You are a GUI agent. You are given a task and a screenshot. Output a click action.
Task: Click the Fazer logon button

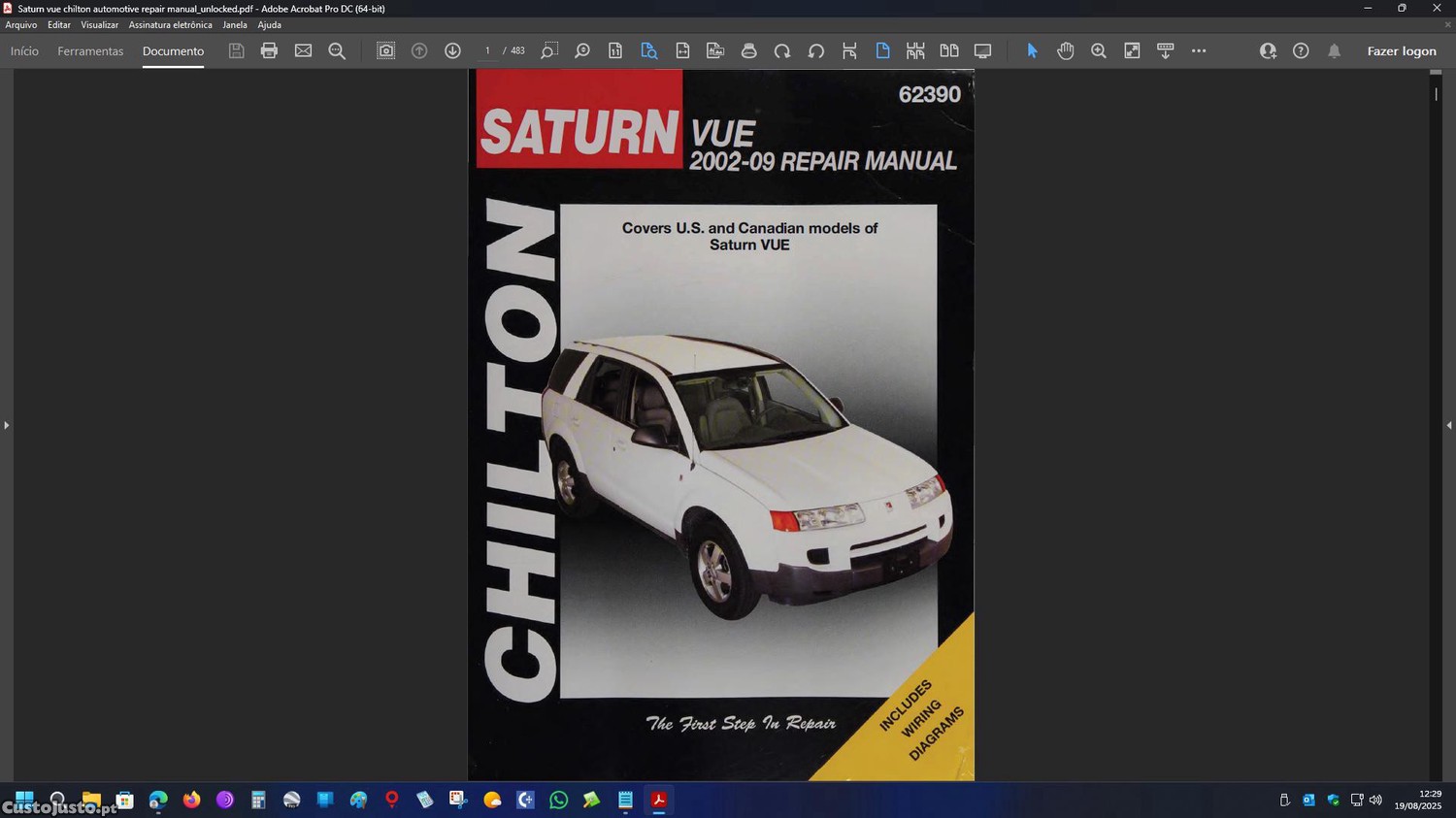pyautogui.click(x=1401, y=51)
